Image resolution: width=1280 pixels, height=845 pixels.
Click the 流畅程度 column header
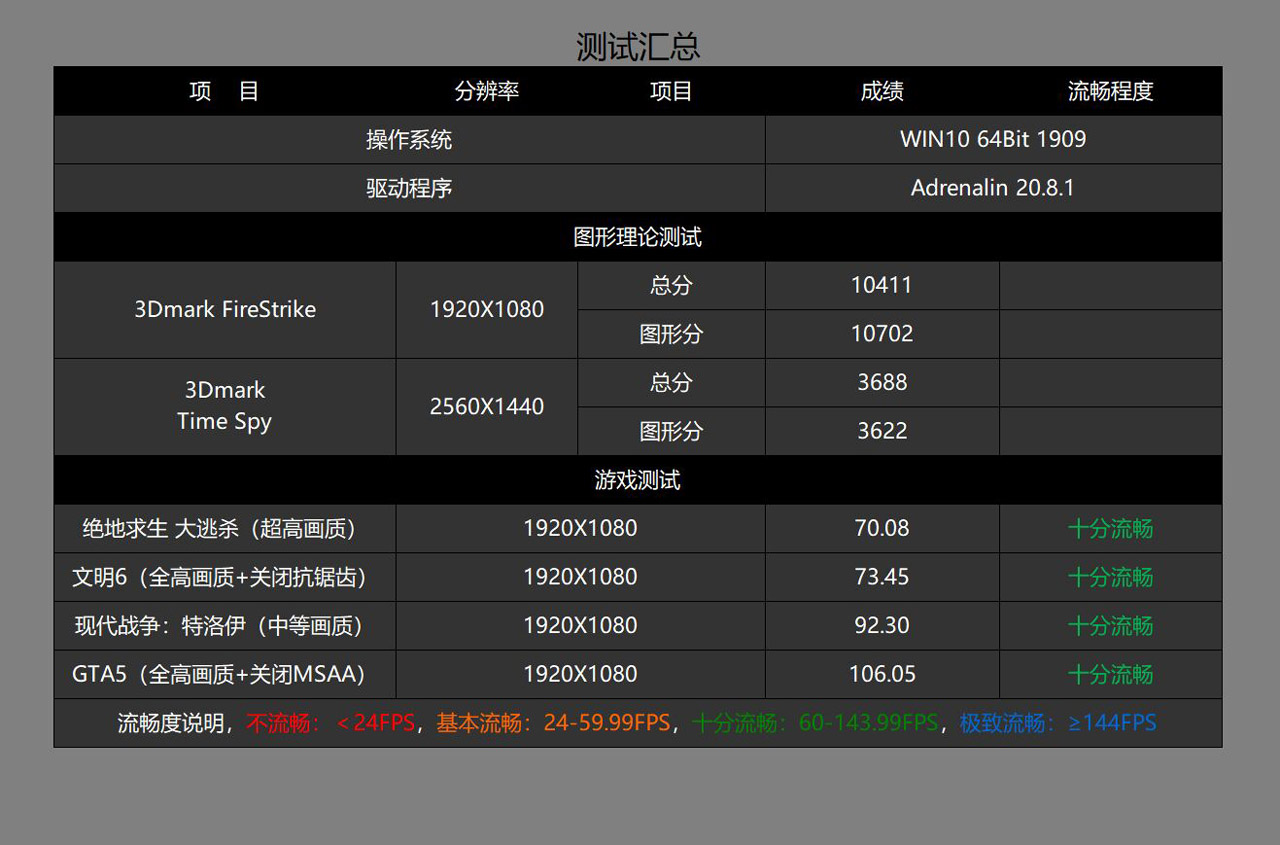pyautogui.click(x=1108, y=91)
